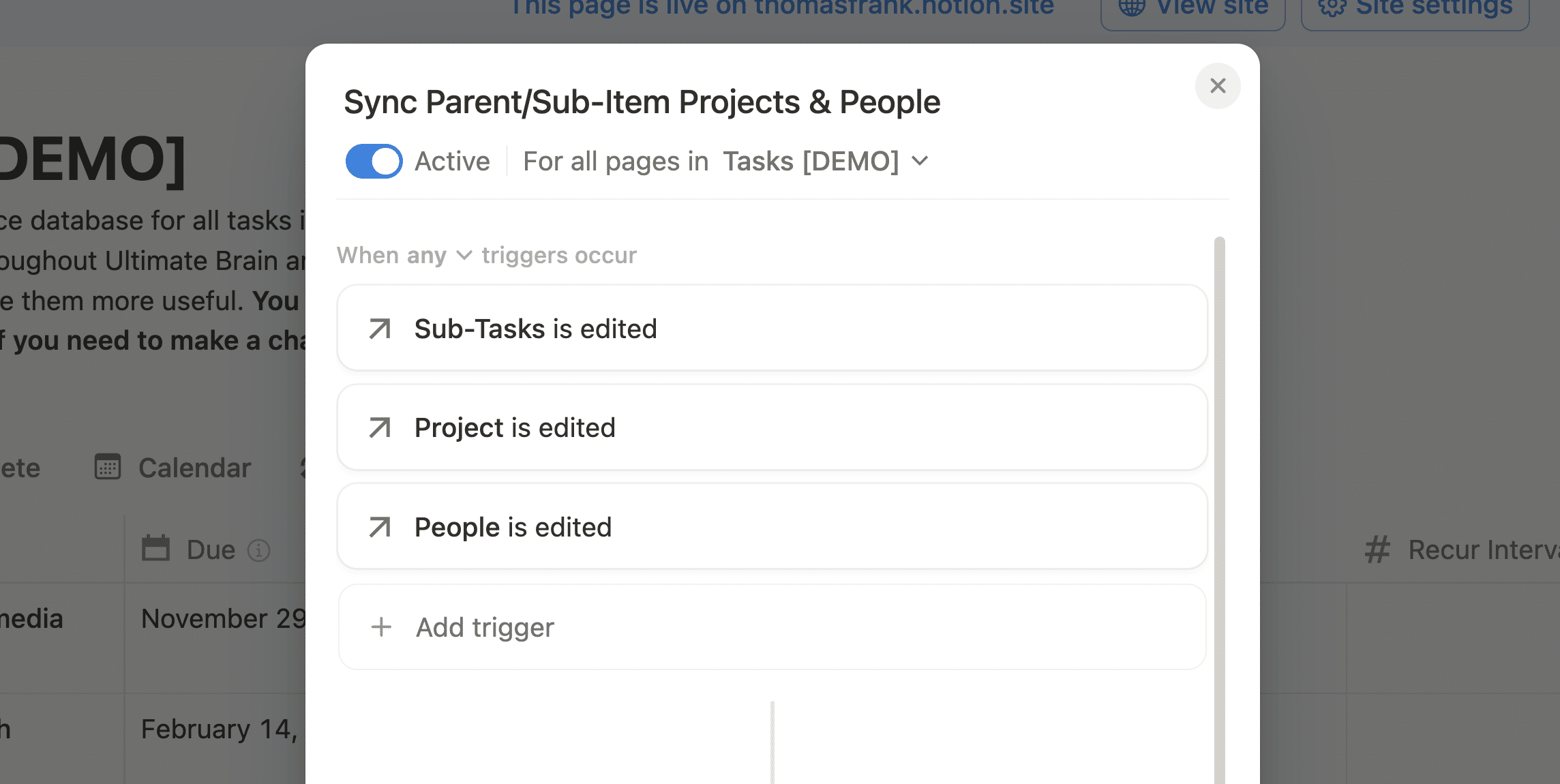Open the Tasks [DEMO] database dropdown
The width and height of the screenshot is (1560, 784).
pyautogui.click(x=826, y=162)
